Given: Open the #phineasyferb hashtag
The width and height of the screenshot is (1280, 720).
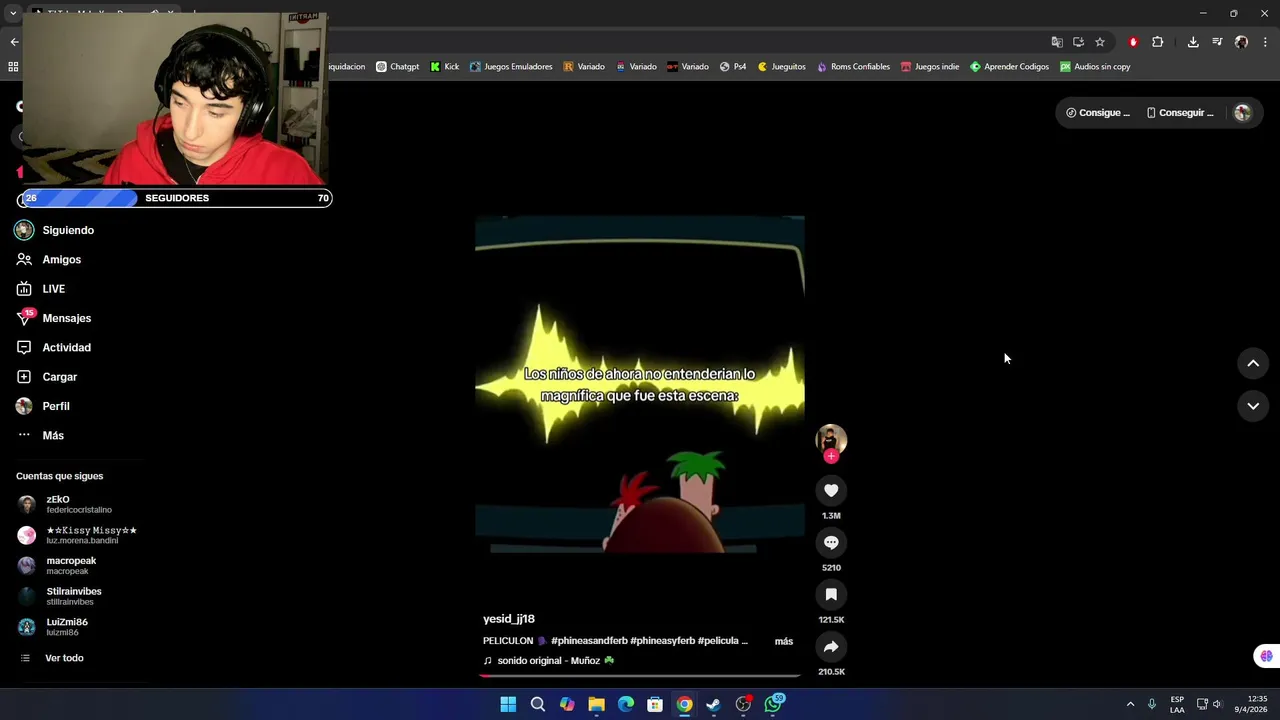Looking at the screenshot, I should pos(662,641).
